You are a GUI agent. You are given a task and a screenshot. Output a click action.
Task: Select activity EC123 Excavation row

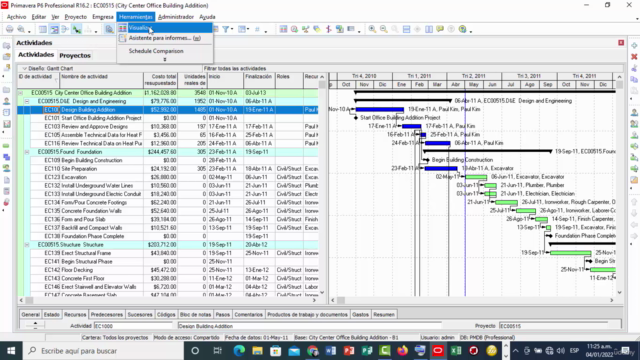coord(167,177)
